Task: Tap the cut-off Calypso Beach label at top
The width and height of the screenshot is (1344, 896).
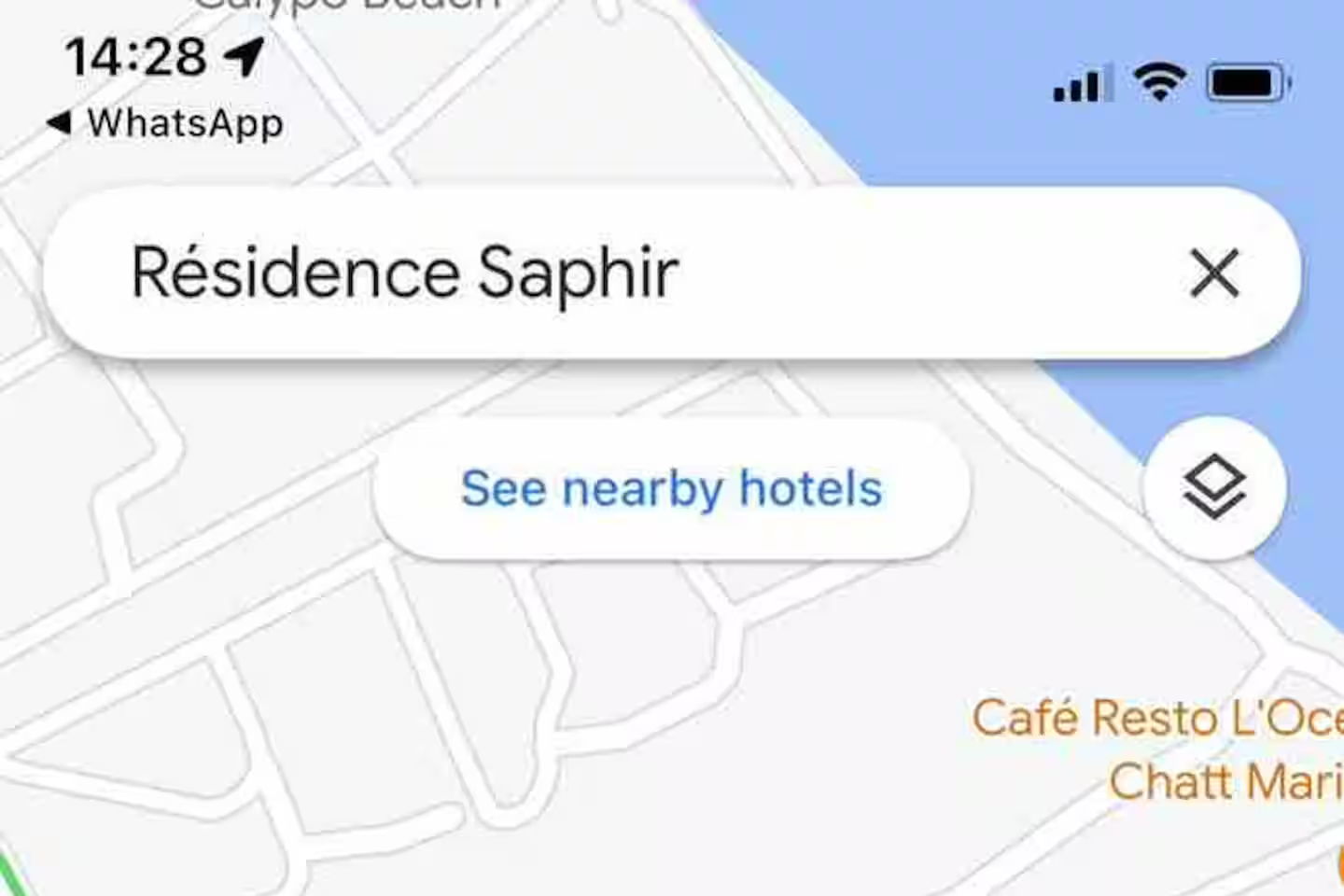Action: [347, 6]
